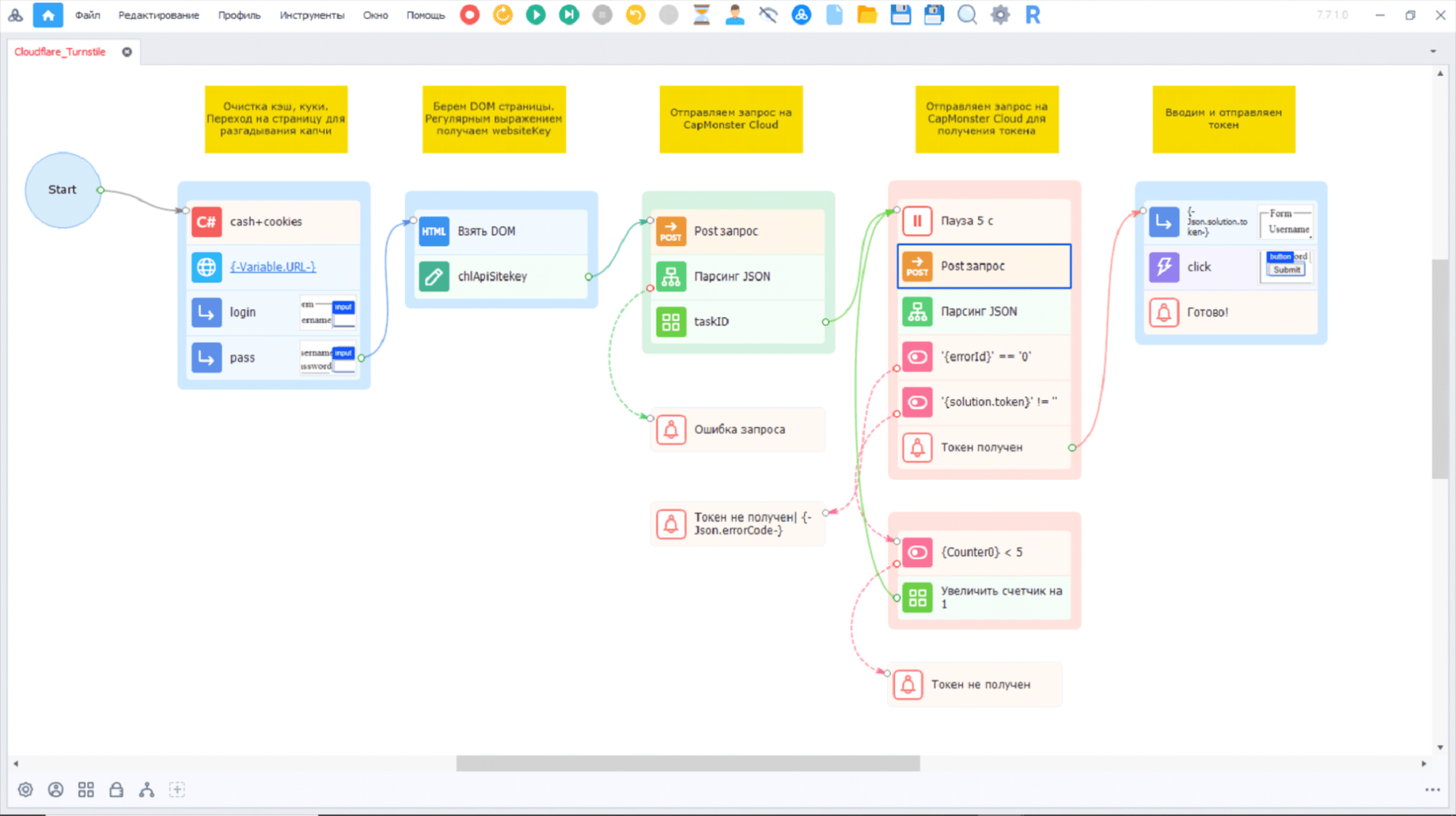Select the click action block
1456x816 pixels.
(1231, 267)
